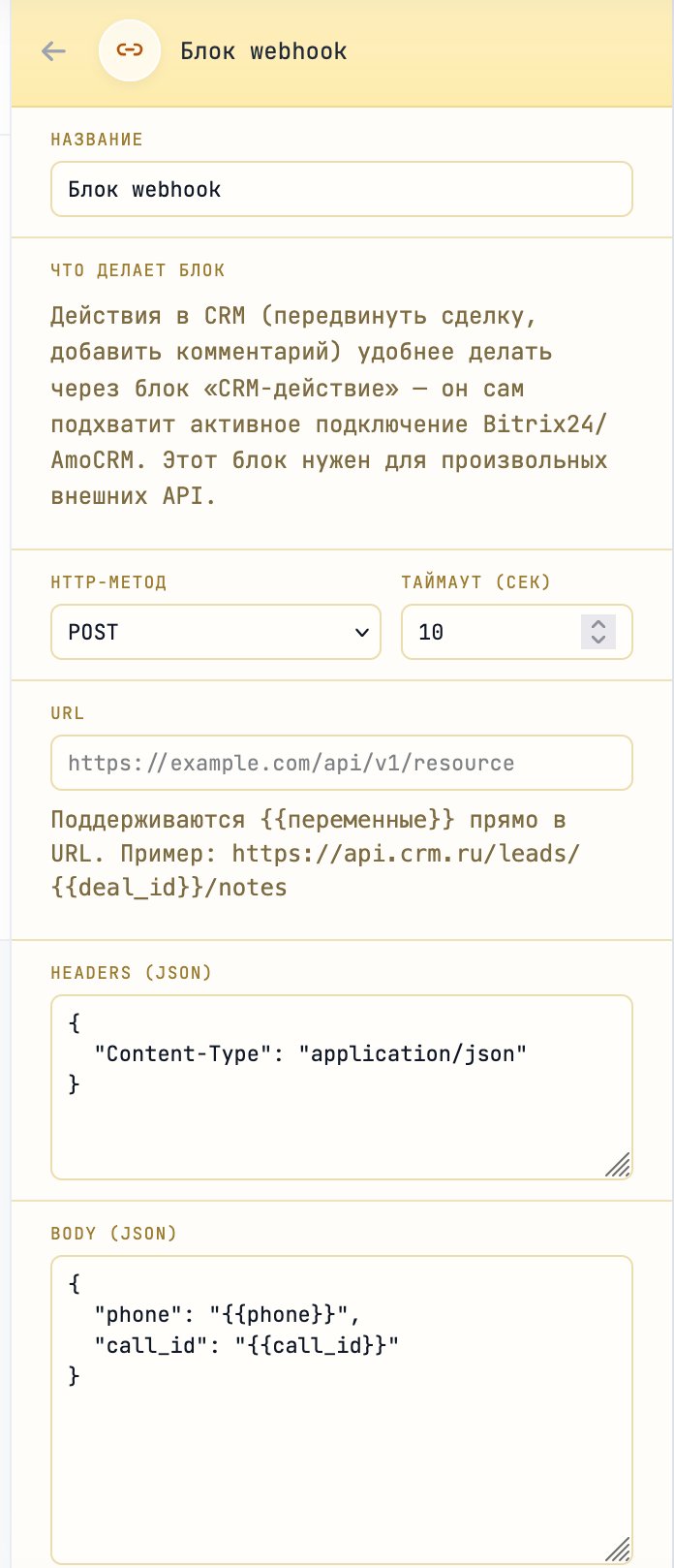
Task: Grab the Body textarea resize handle
Action: [618, 1549]
